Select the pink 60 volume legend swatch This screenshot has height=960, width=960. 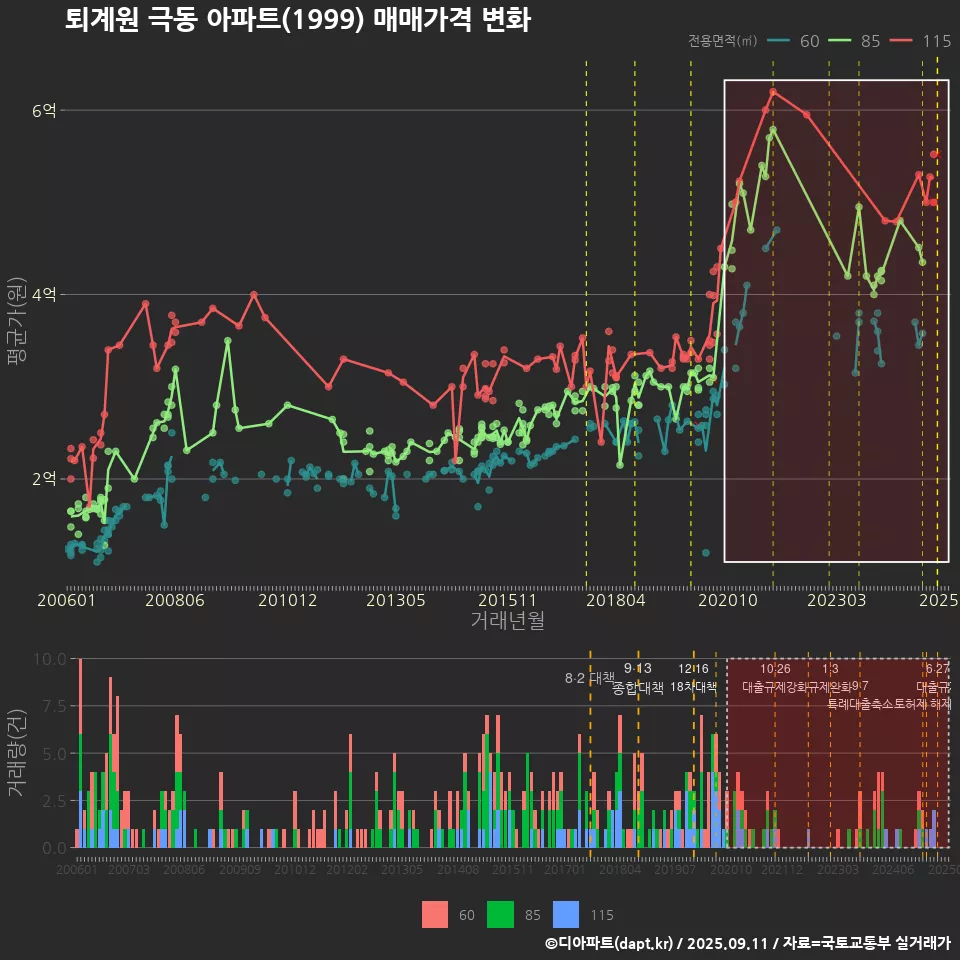click(435, 914)
